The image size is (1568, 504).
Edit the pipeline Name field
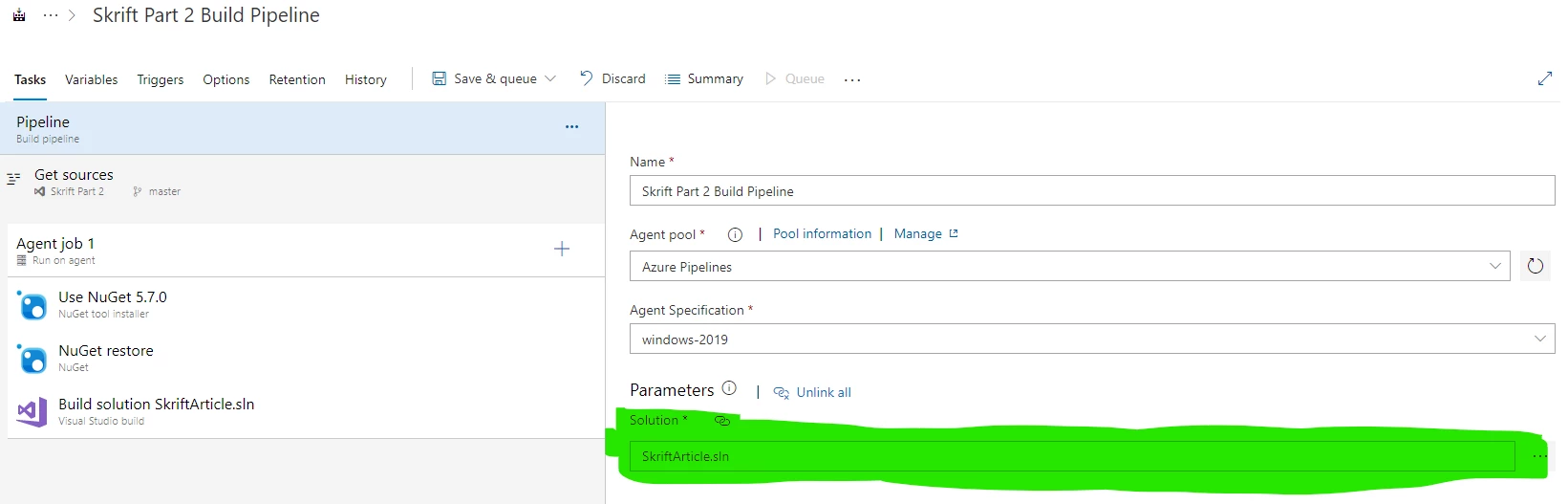point(1092,190)
